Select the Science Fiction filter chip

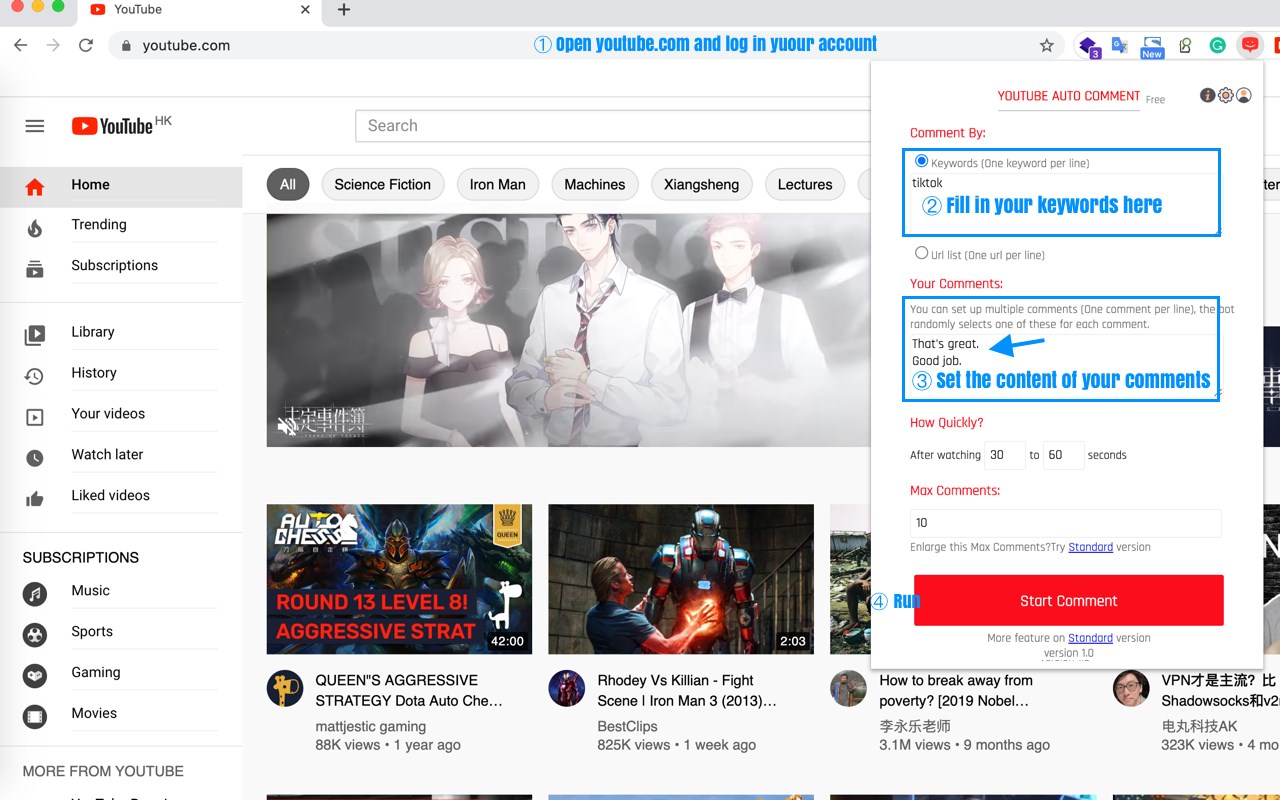coord(383,184)
